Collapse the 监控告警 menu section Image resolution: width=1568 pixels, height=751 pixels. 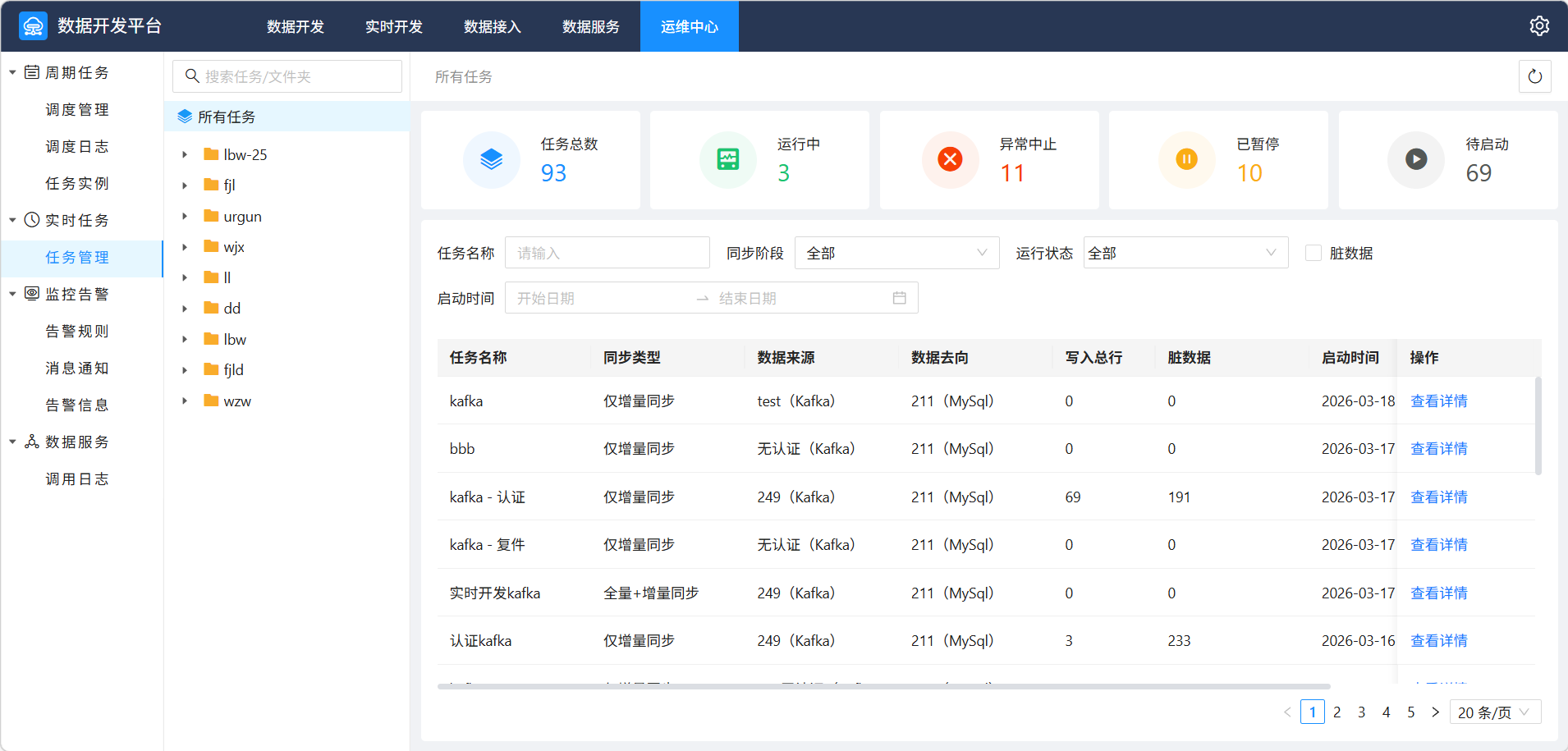pos(12,294)
